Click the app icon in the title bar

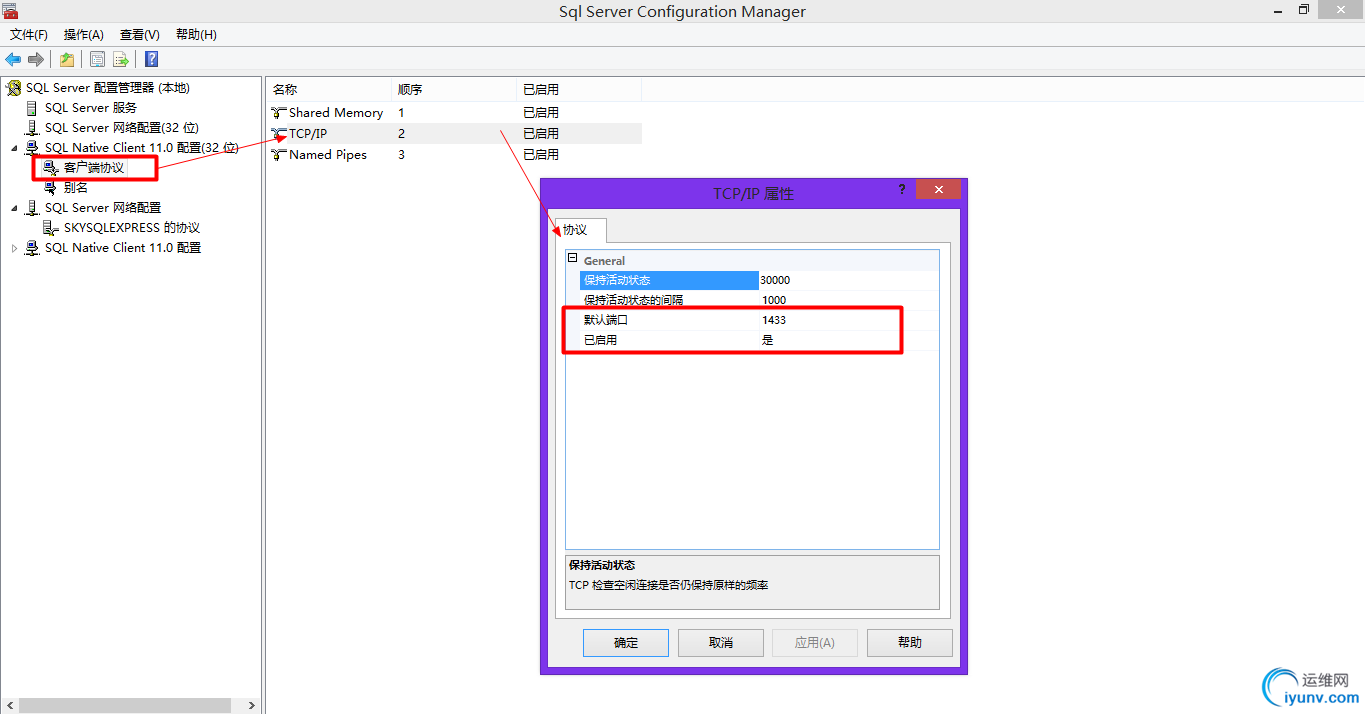[10, 10]
